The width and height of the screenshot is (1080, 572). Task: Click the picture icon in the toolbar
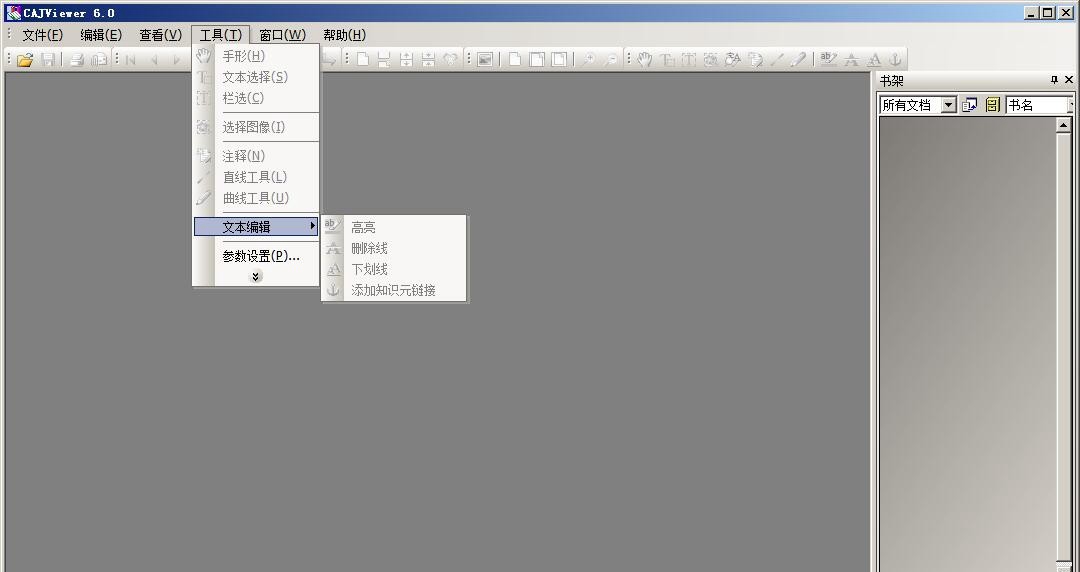tap(485, 60)
